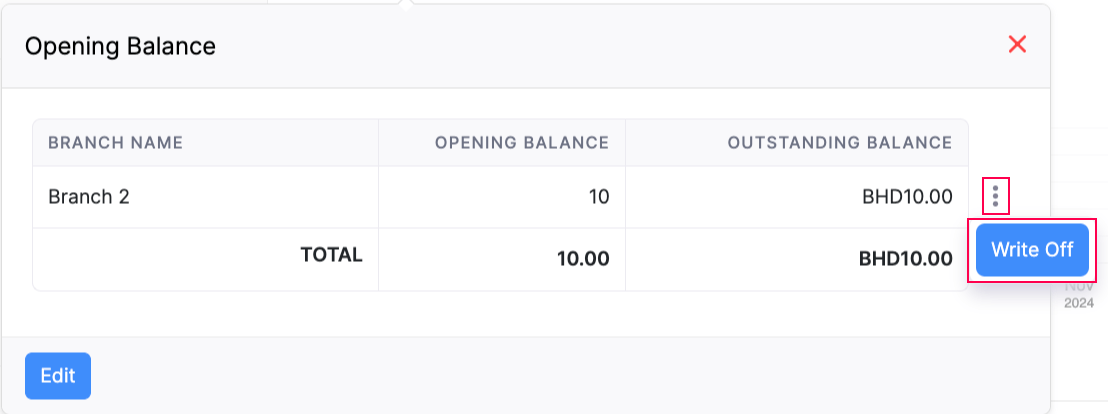
Task: Select the bold total outstanding BHD10.00
Action: pos(905,259)
